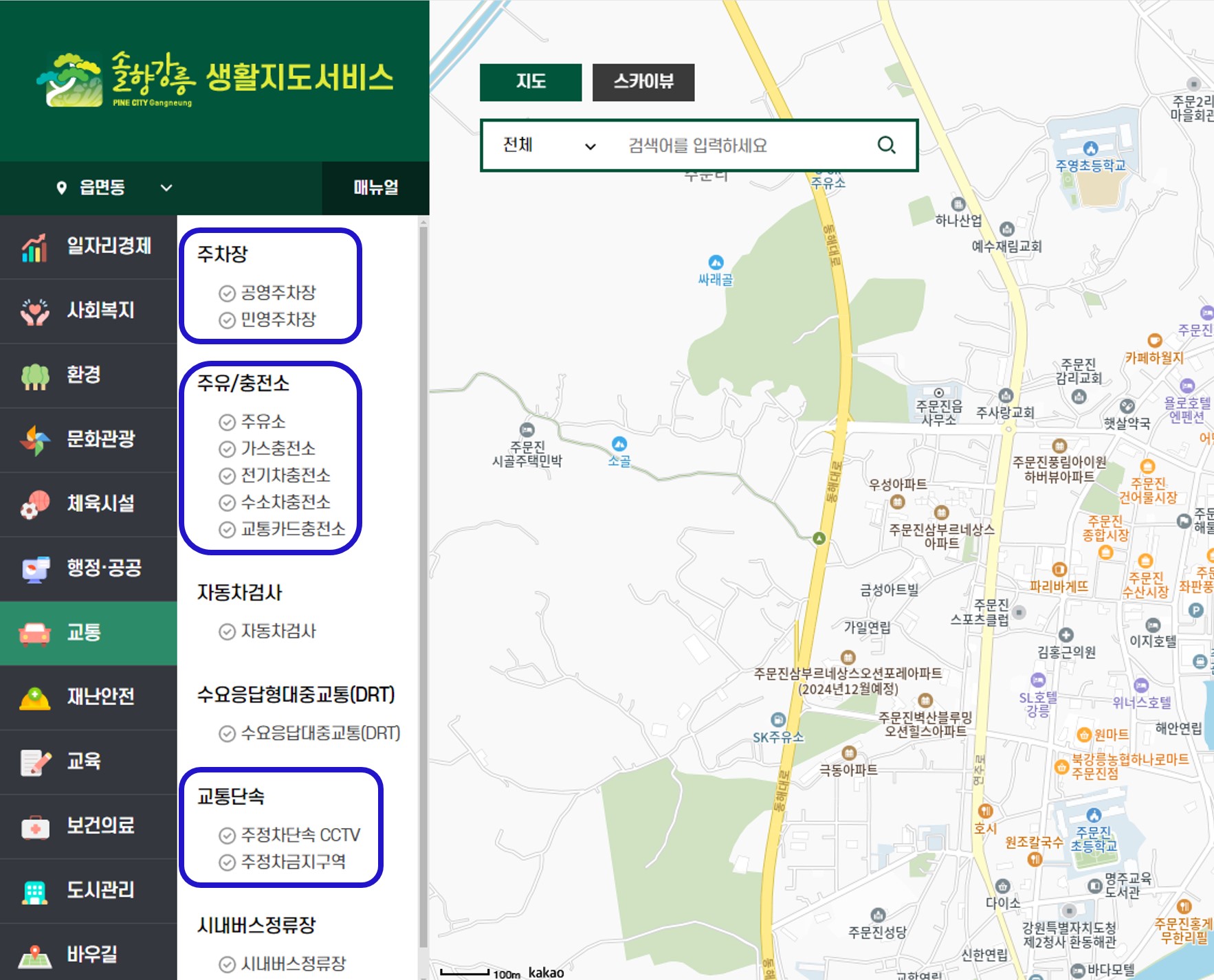The image size is (1214, 980).
Task: Open the 전체 search category dropdown
Action: [550, 145]
